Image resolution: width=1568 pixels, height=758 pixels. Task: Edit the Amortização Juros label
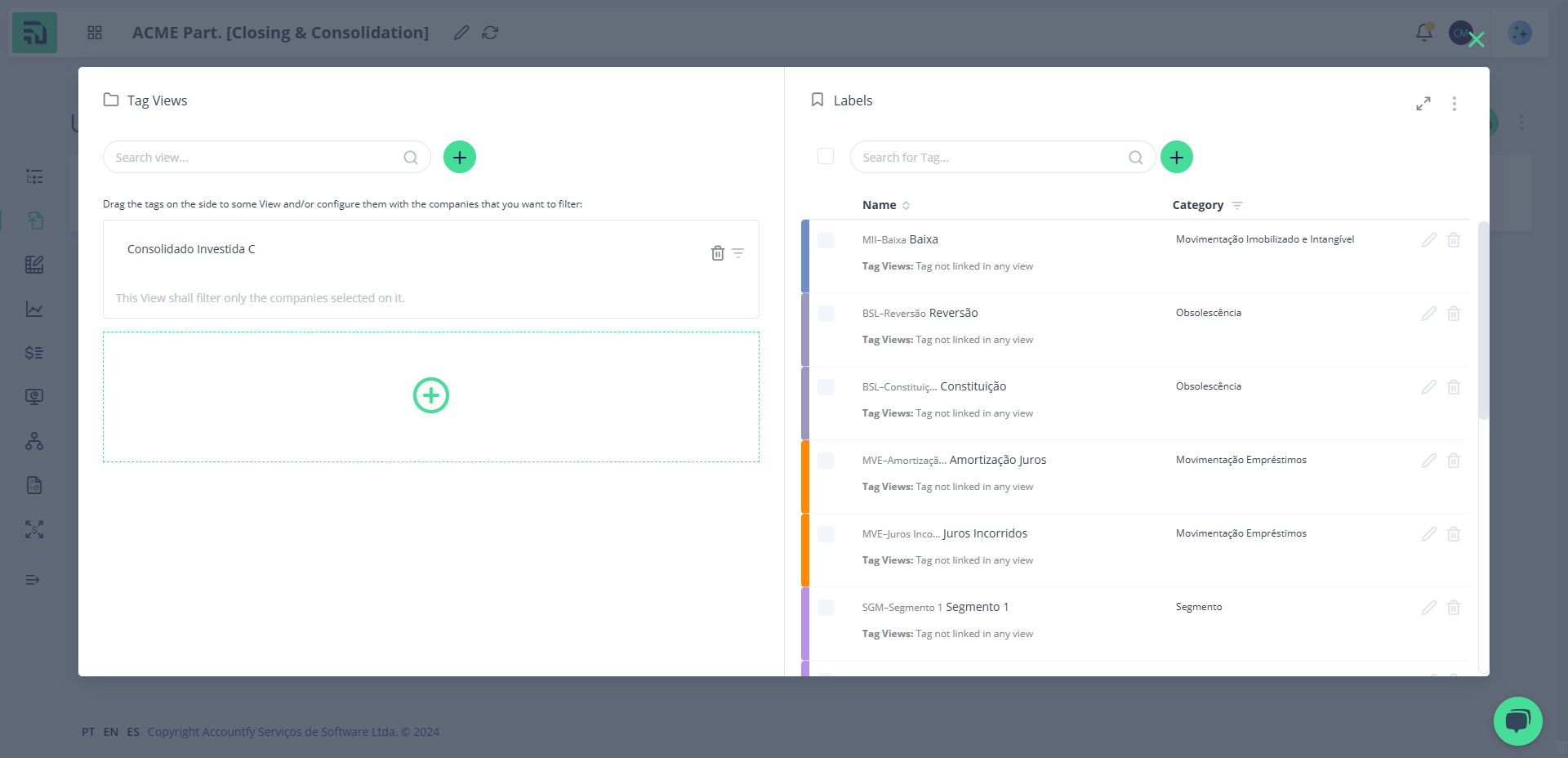click(x=1428, y=461)
